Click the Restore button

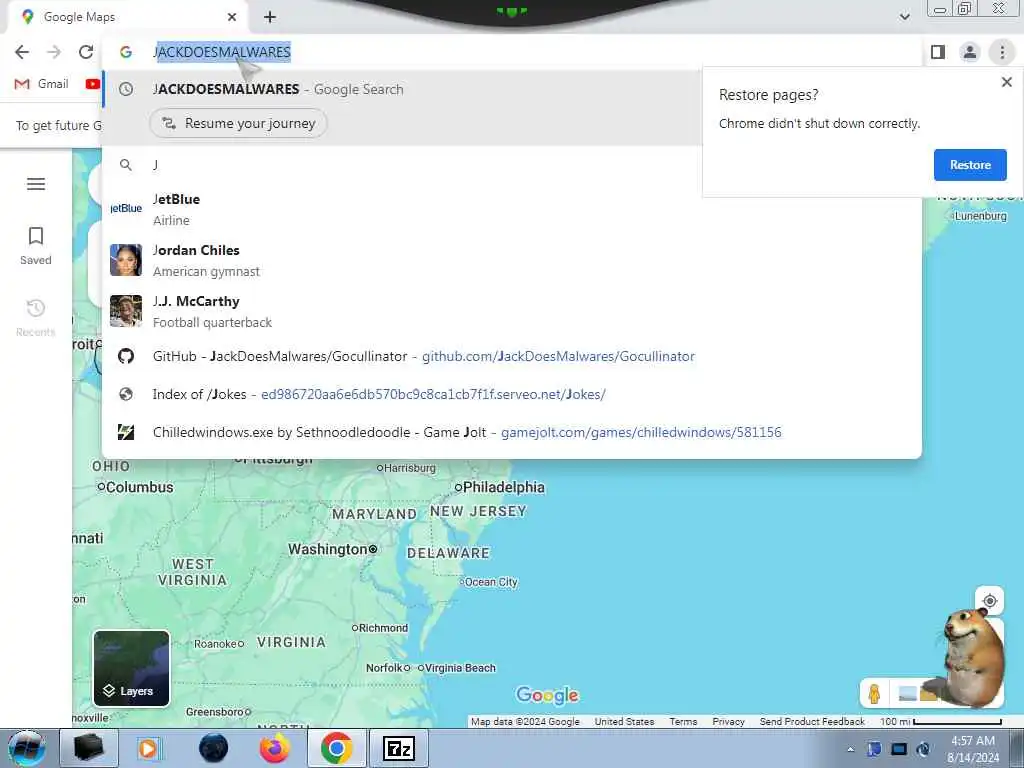pos(970,165)
